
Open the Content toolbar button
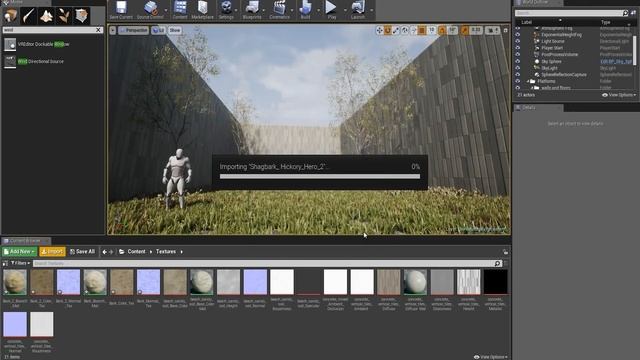(x=180, y=10)
